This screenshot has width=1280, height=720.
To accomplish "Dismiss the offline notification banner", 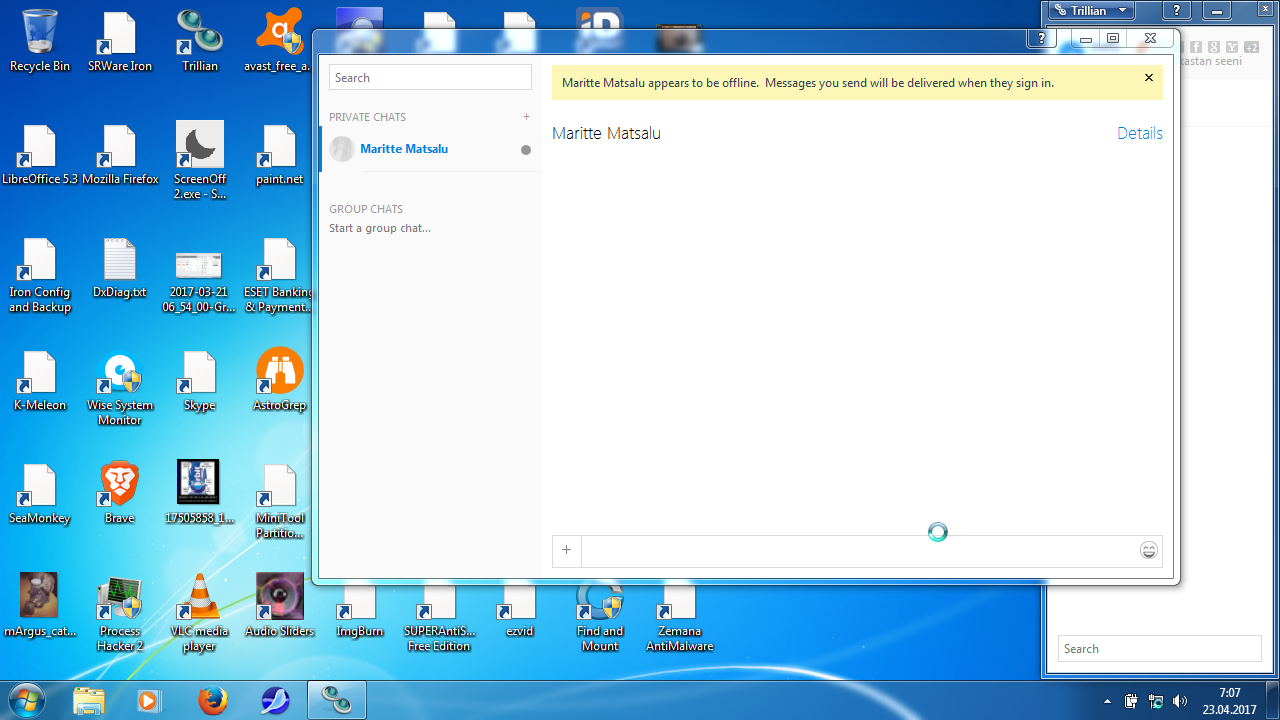I will (x=1148, y=78).
